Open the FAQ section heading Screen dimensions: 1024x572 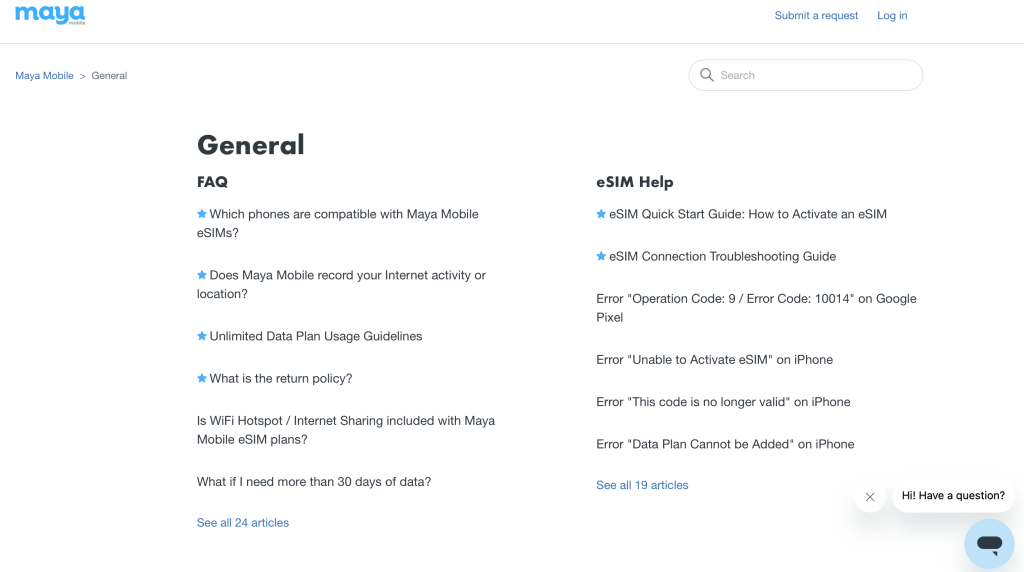coord(212,182)
